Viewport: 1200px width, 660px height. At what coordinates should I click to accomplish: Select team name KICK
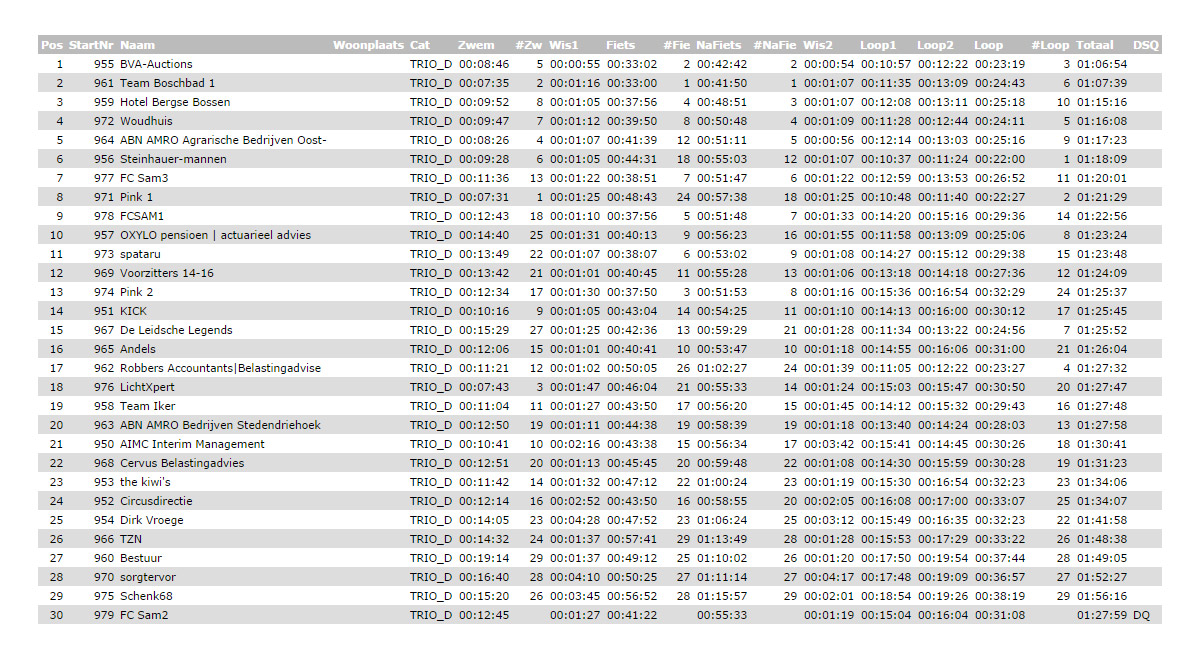coord(134,311)
